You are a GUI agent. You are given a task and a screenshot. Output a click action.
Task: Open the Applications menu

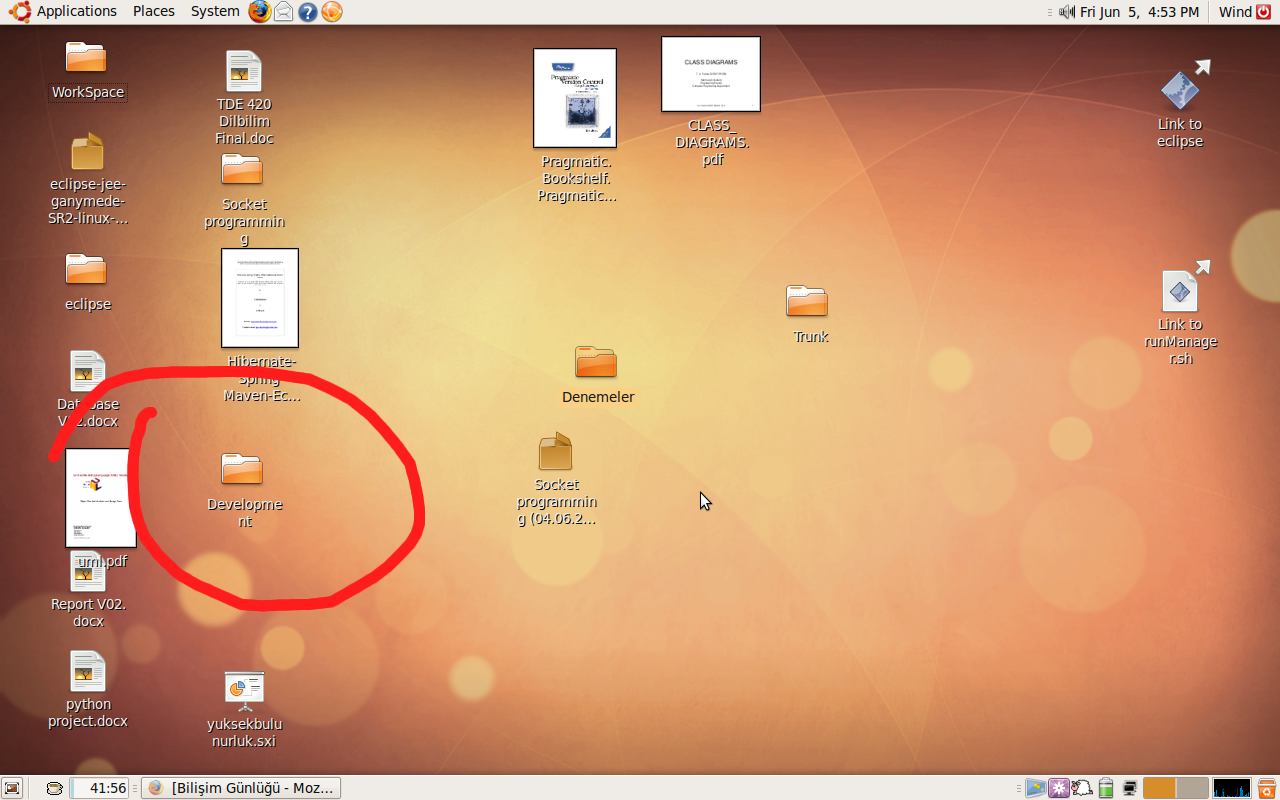tap(77, 11)
